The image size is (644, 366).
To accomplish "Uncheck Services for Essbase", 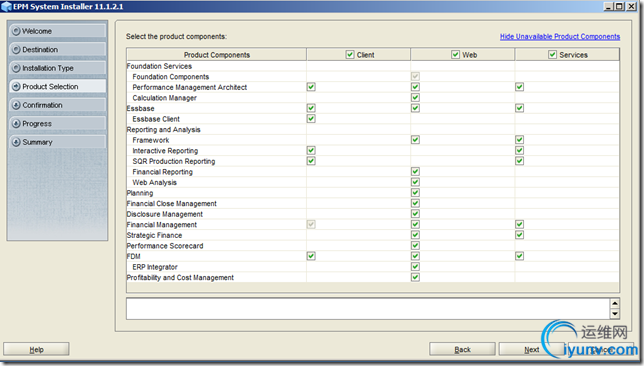I will click(x=520, y=108).
